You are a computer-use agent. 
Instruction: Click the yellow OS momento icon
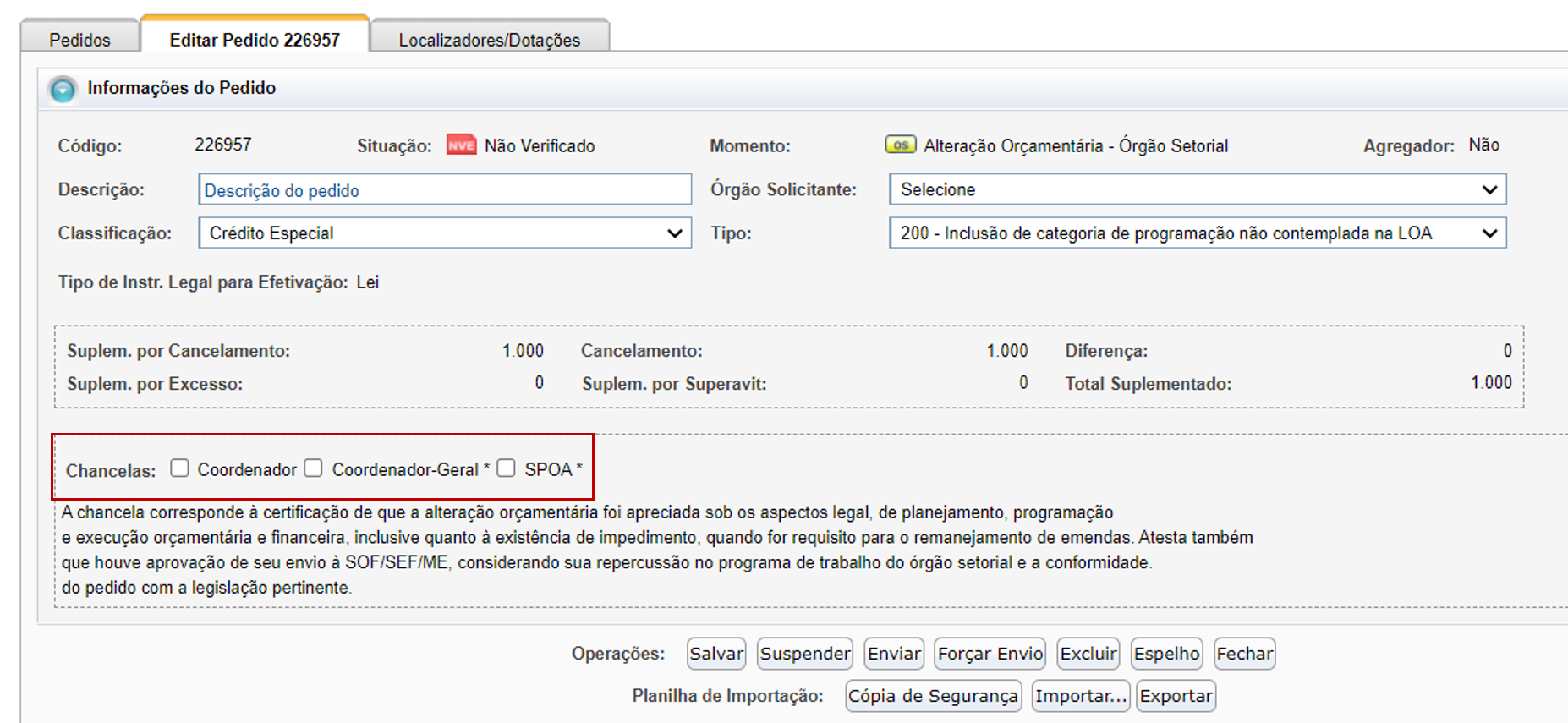click(x=901, y=145)
